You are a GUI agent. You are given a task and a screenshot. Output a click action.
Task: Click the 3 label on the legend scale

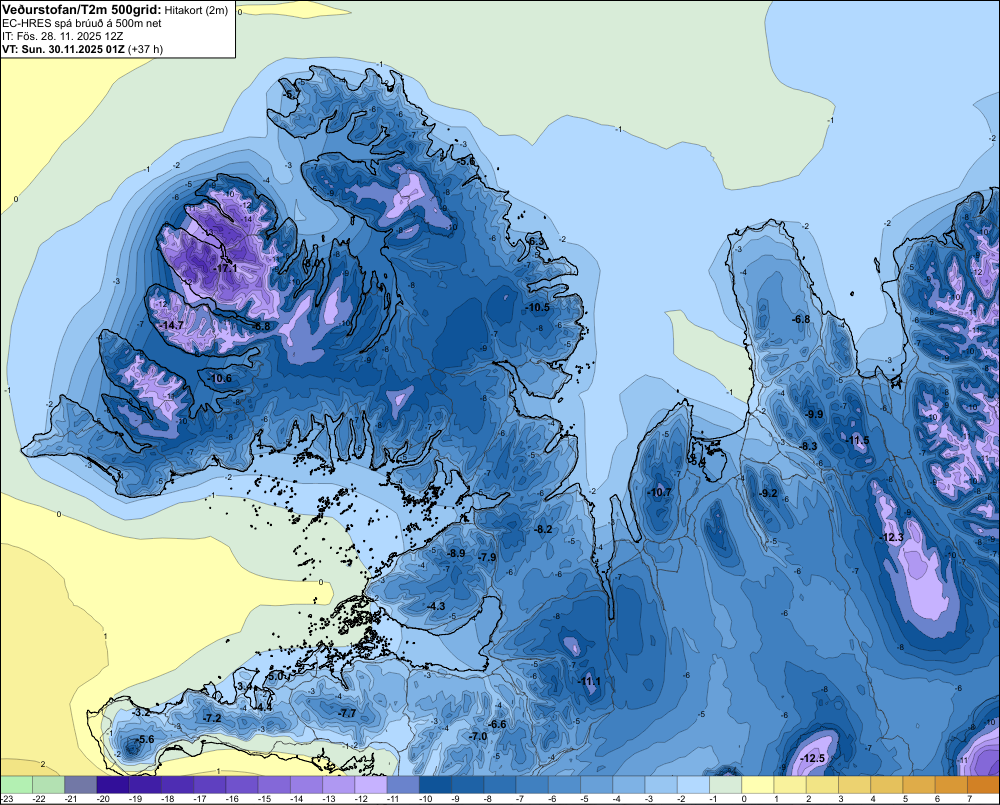pyautogui.click(x=841, y=799)
